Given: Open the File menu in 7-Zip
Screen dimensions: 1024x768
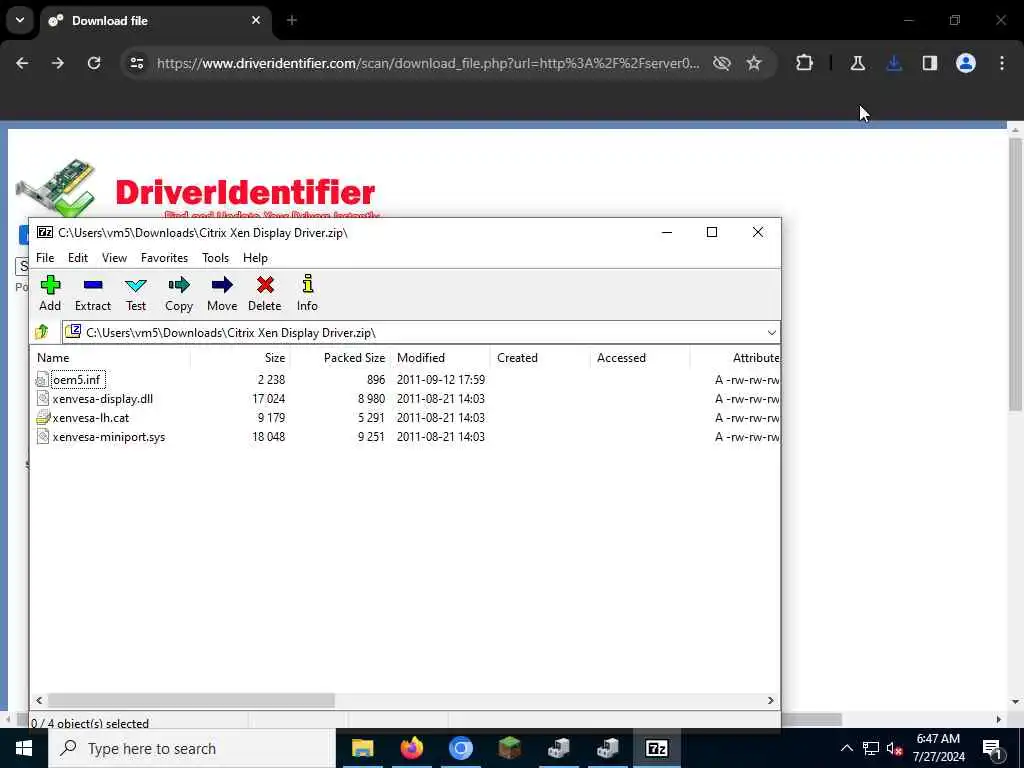Looking at the screenshot, I should tap(45, 258).
